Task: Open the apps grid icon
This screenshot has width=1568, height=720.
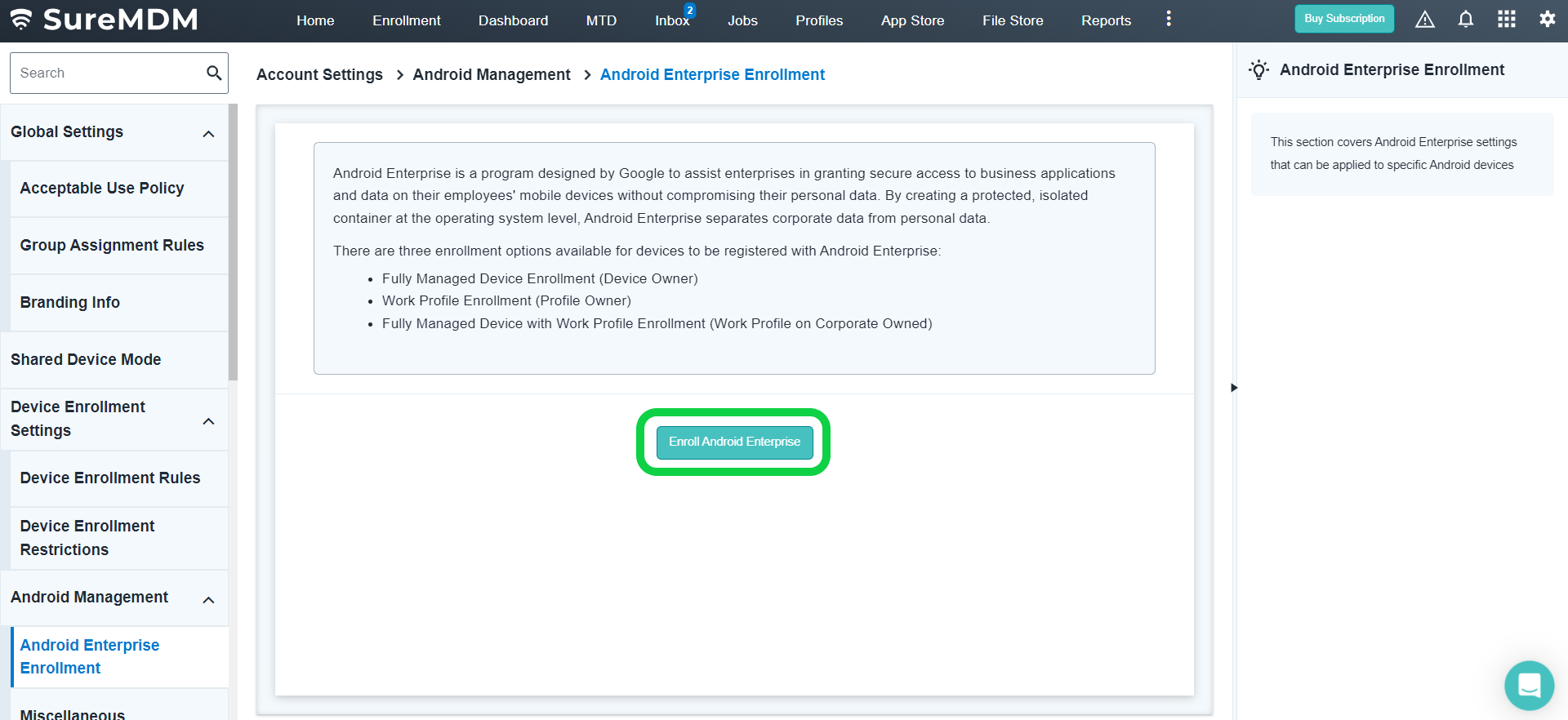Action: click(1507, 20)
